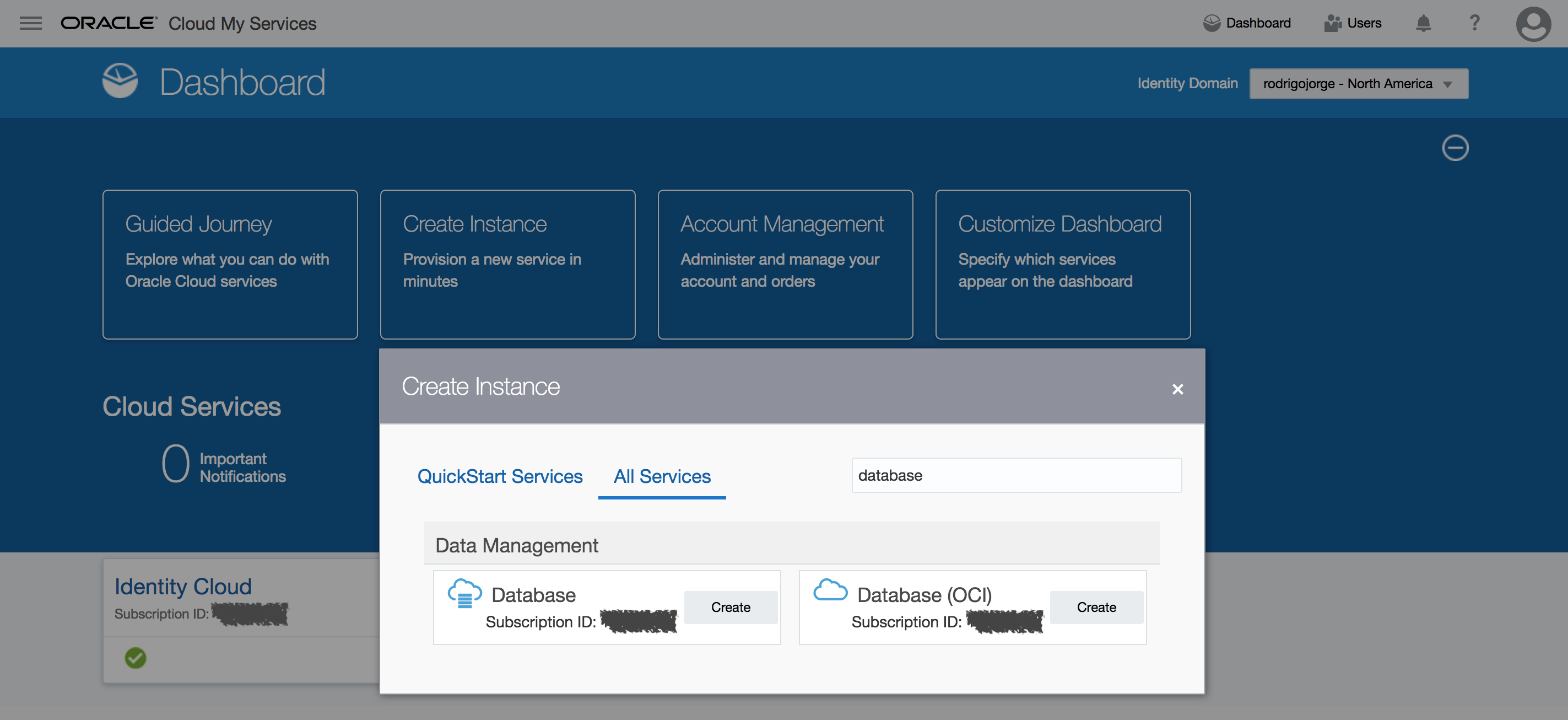The height and width of the screenshot is (720, 1568).
Task: Click the Oracle logo
Action: tap(109, 23)
